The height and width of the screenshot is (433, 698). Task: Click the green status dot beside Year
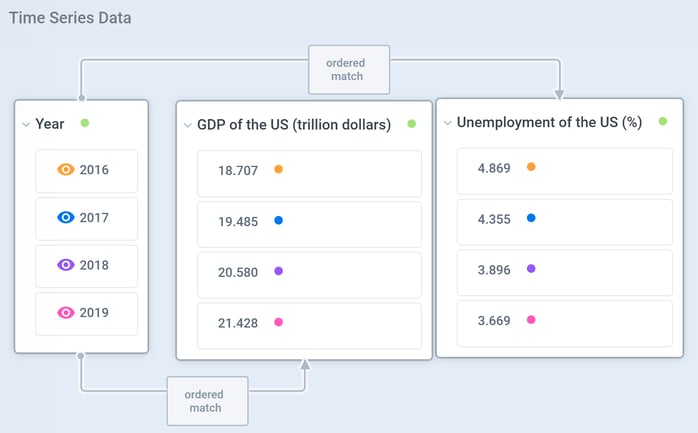click(x=85, y=123)
